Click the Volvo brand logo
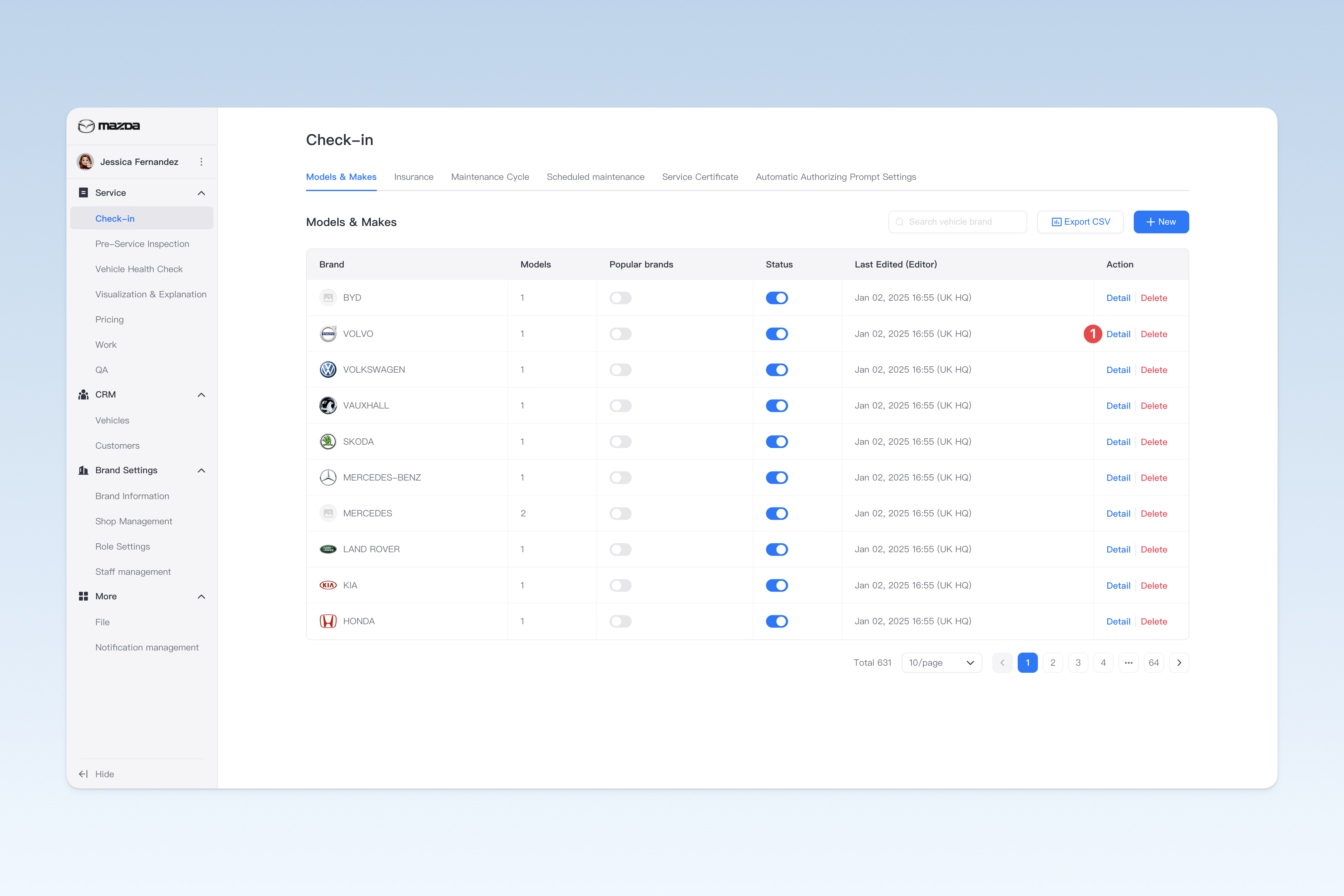This screenshot has height=896, width=1344. (x=328, y=334)
